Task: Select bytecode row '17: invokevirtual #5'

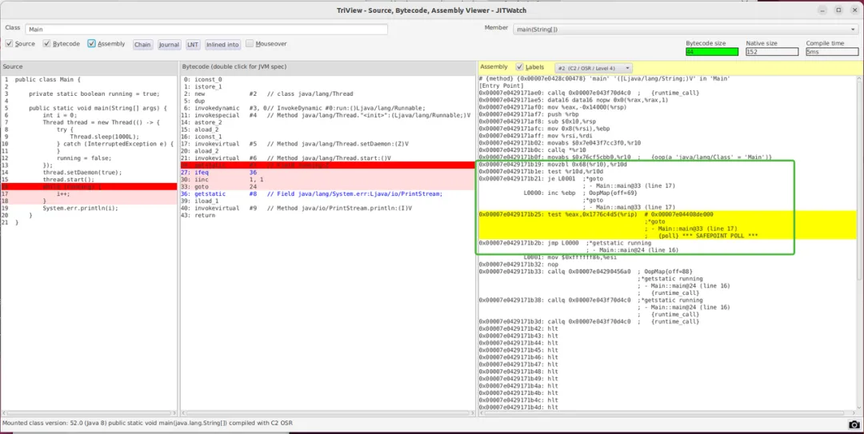Action: tap(327, 144)
